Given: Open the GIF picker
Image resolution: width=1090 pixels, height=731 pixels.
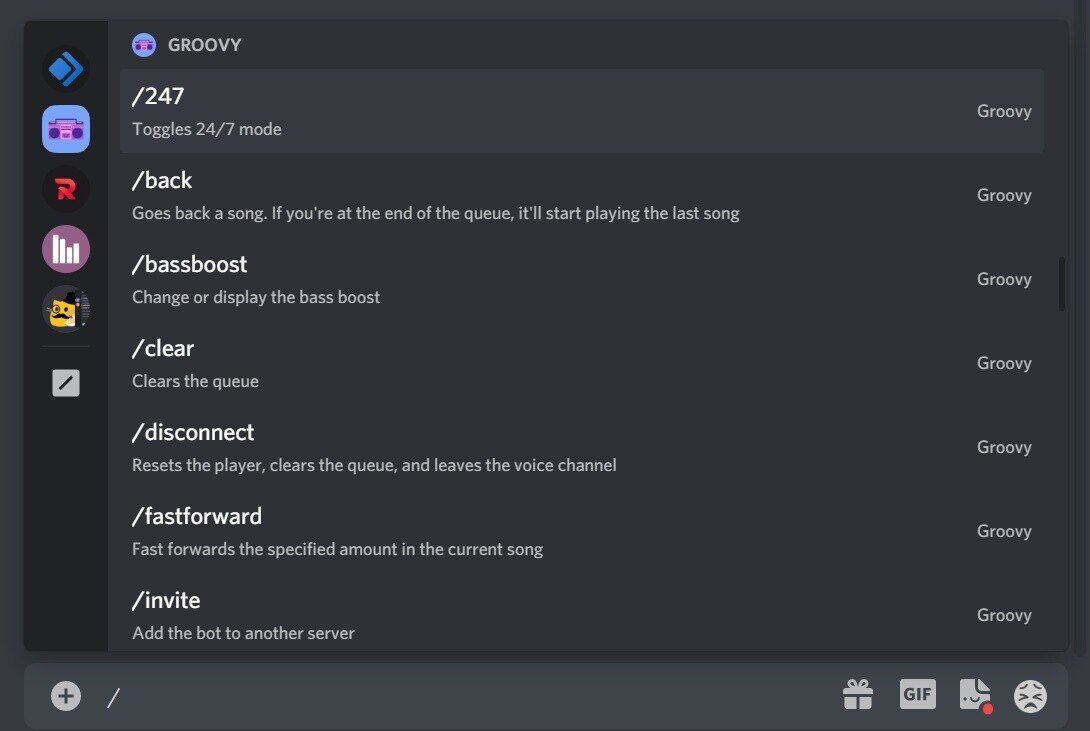Looking at the screenshot, I should click(917, 694).
